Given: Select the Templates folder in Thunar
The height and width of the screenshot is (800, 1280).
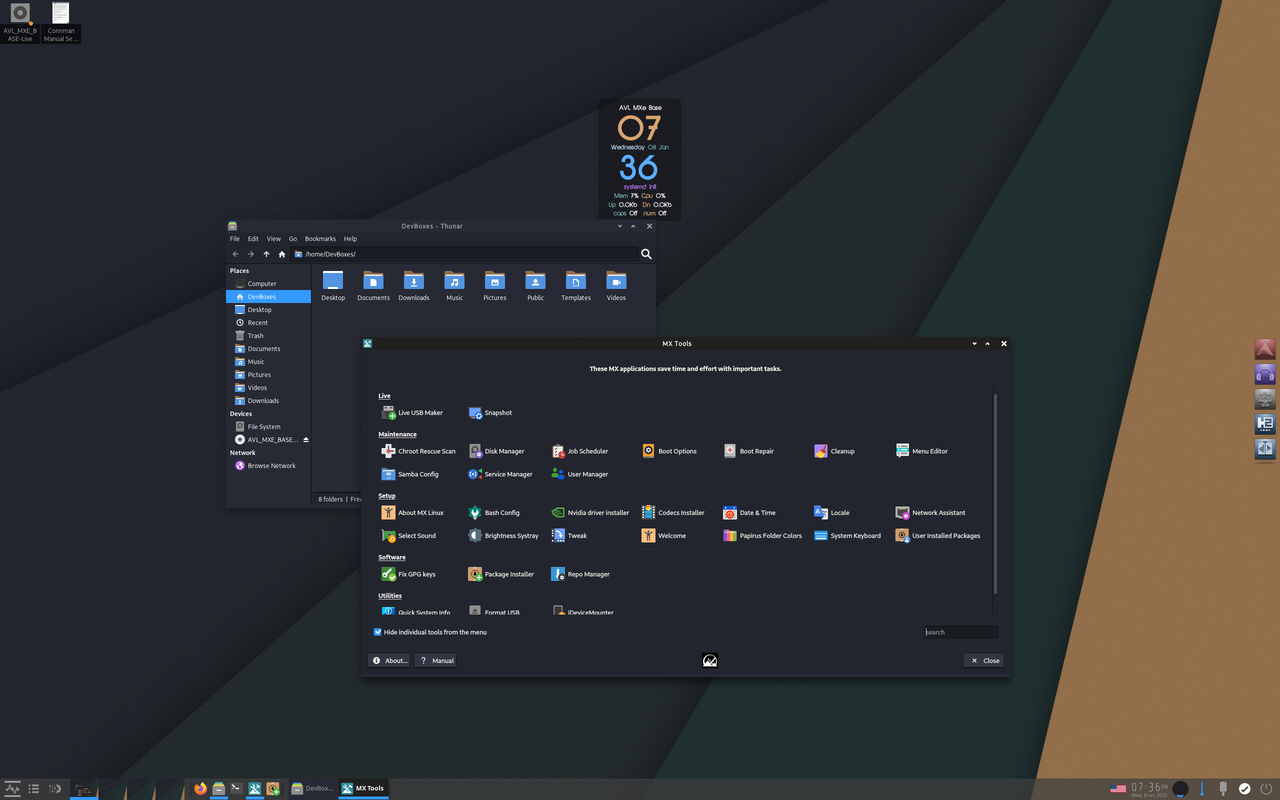Looking at the screenshot, I should 575,286.
